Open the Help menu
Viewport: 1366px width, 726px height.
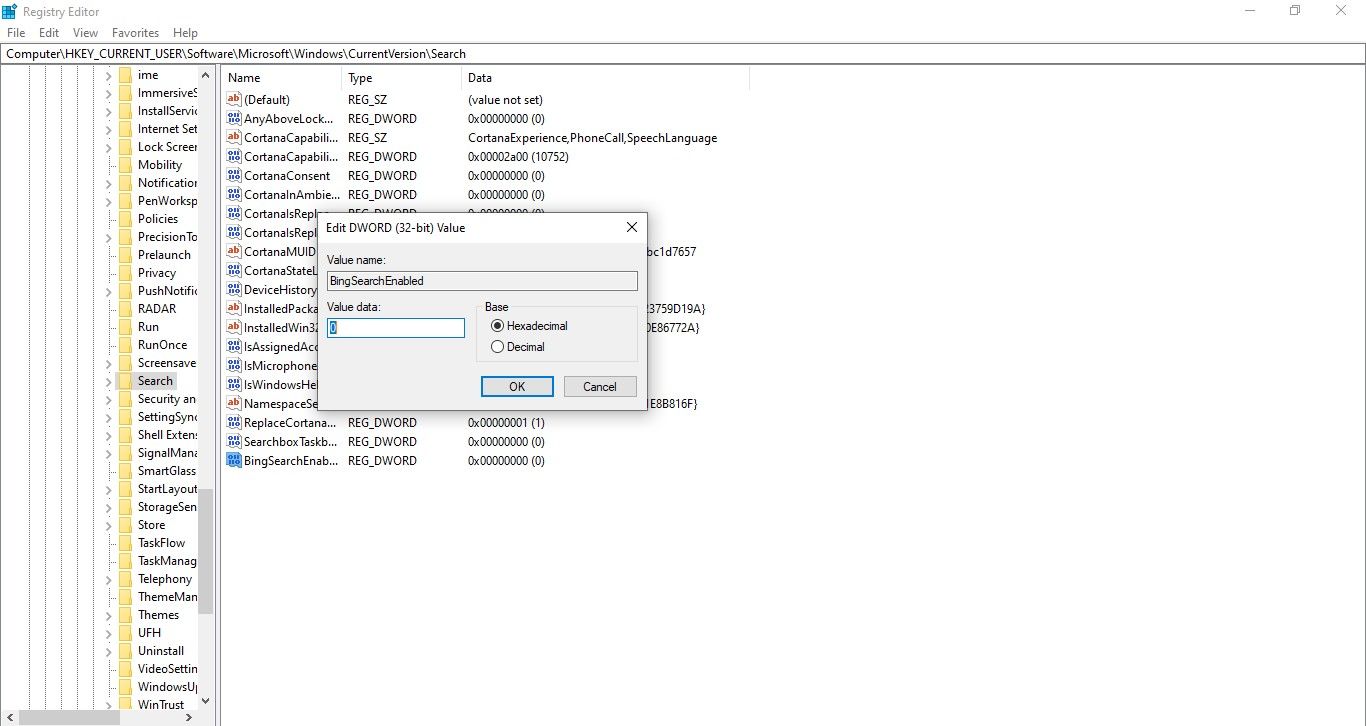185,33
